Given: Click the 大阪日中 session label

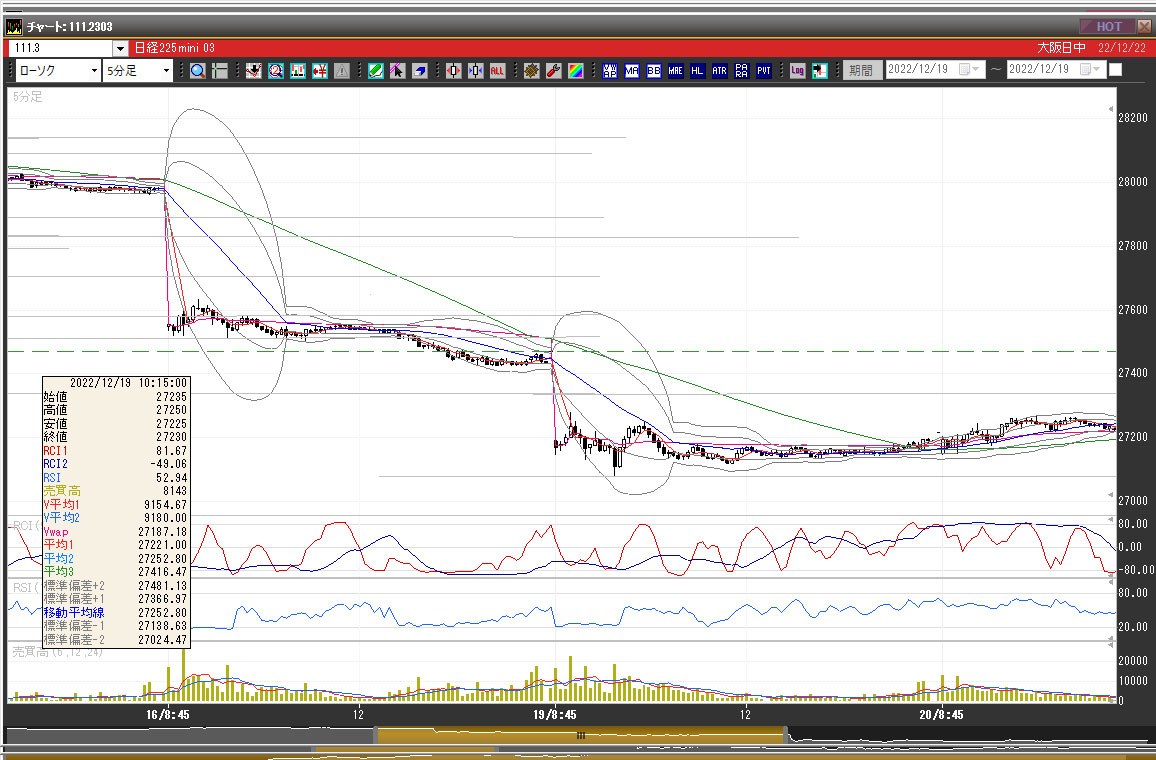Looking at the screenshot, I should [x=1061, y=48].
